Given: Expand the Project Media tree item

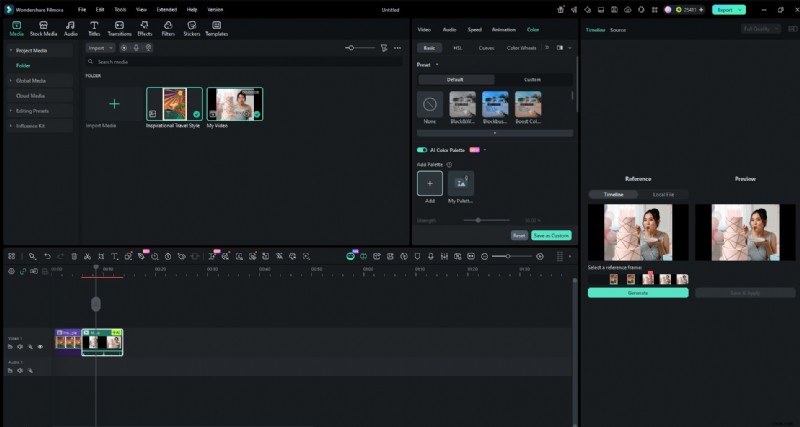Looking at the screenshot, I should [11, 51].
